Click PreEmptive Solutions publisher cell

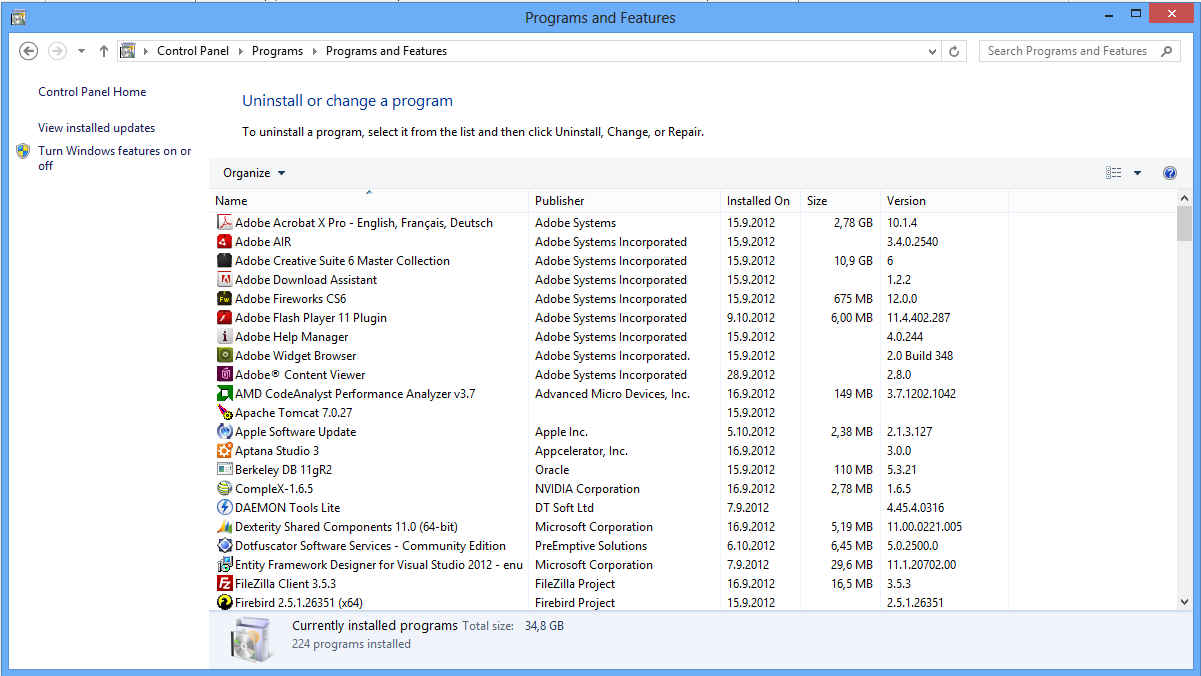tap(591, 546)
